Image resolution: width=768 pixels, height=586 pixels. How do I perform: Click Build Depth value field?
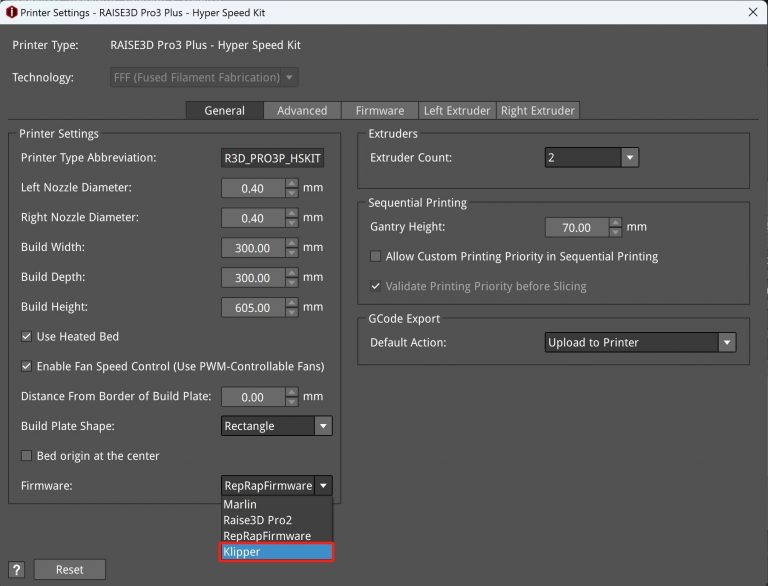tap(253, 278)
